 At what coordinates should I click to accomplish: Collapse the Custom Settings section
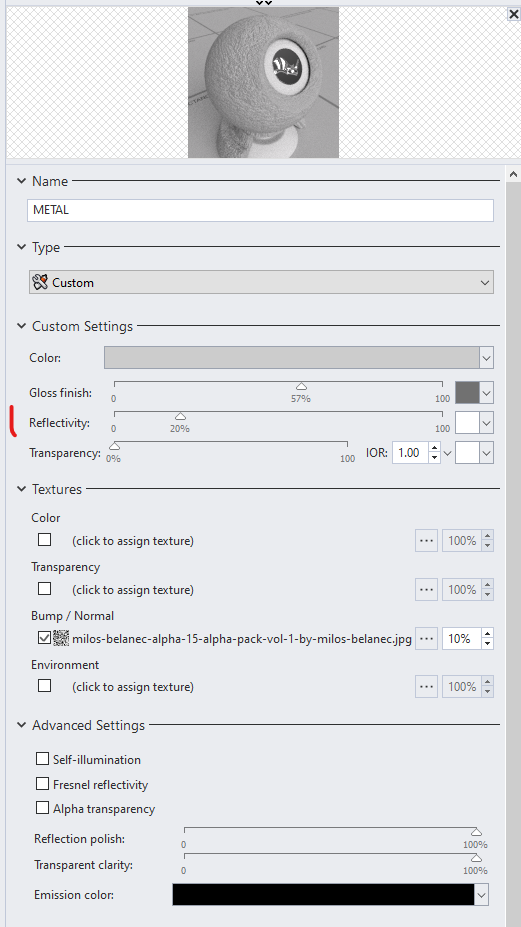coord(21,326)
